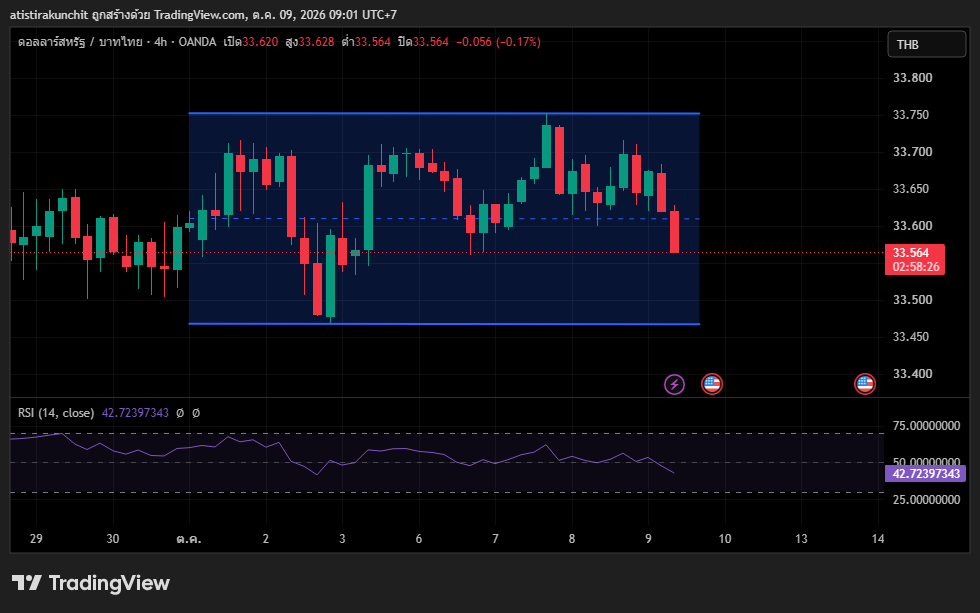The width and height of the screenshot is (980, 613).
Task: Click the atistirakunchit author name in header
Action: click(x=49, y=14)
